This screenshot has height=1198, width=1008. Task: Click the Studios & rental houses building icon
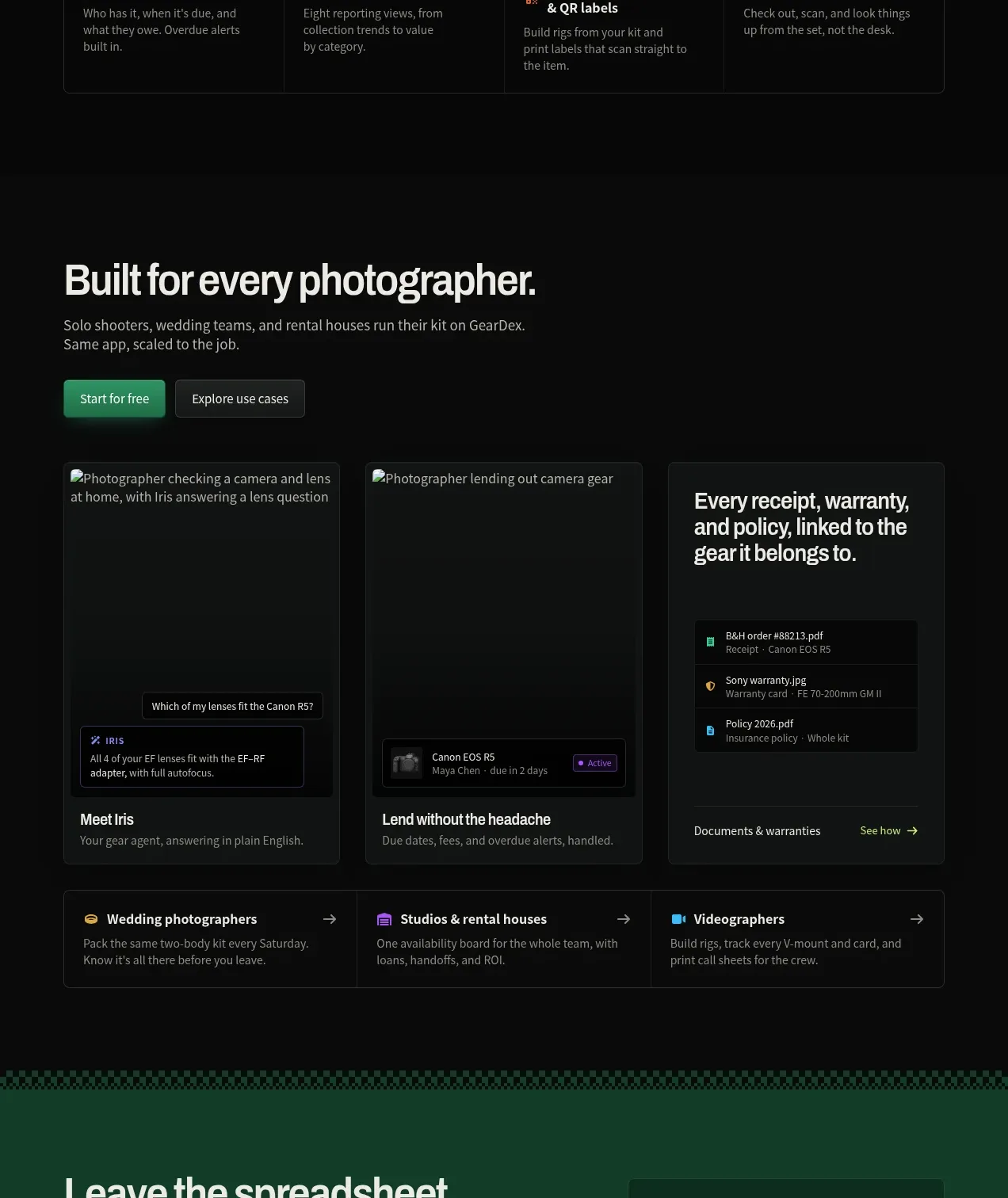coord(384,919)
